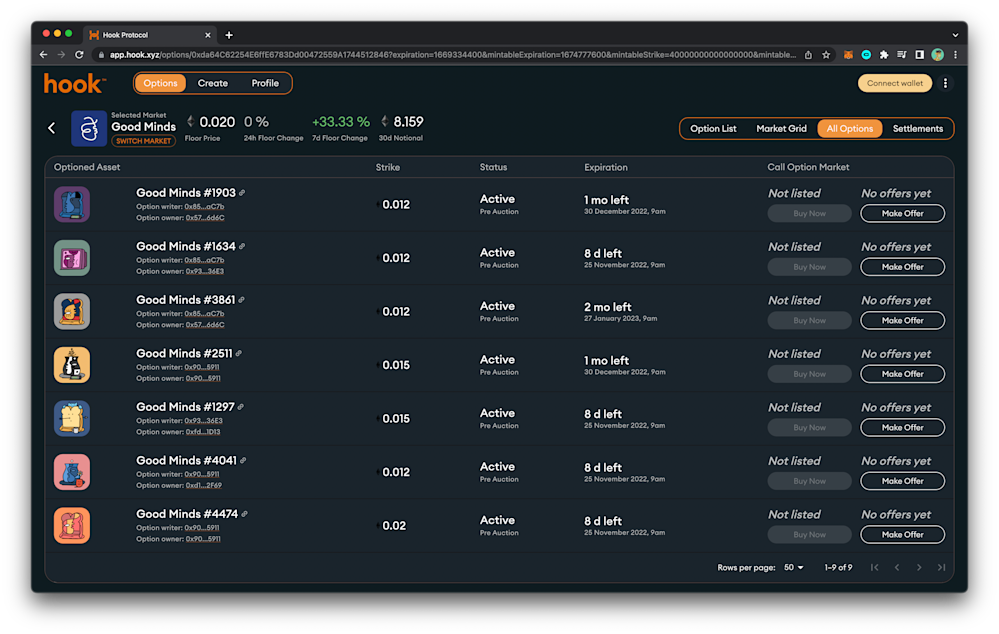Make Offer on Good Minds #2511

[902, 374]
